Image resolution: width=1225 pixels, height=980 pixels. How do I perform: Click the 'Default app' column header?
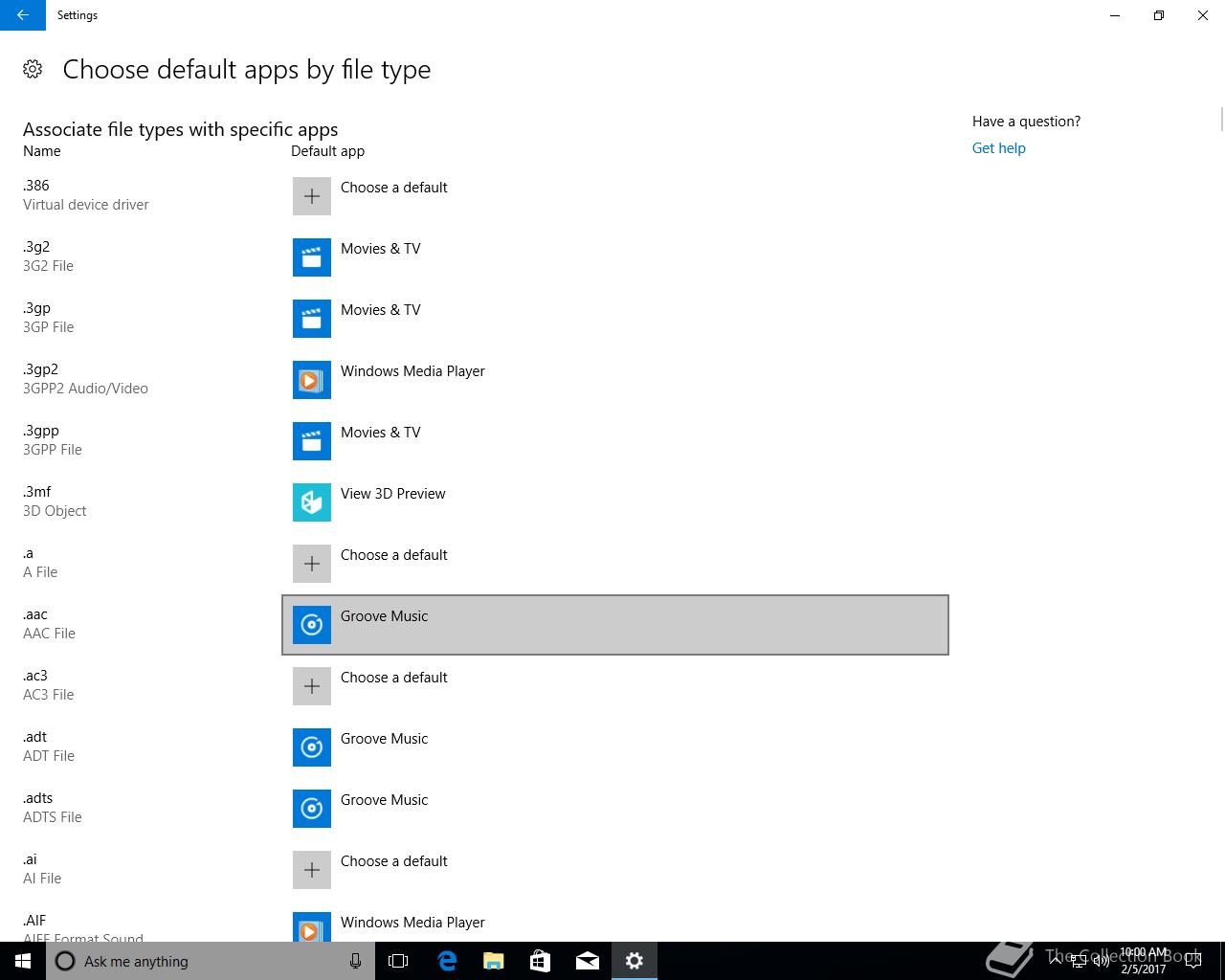coord(328,151)
